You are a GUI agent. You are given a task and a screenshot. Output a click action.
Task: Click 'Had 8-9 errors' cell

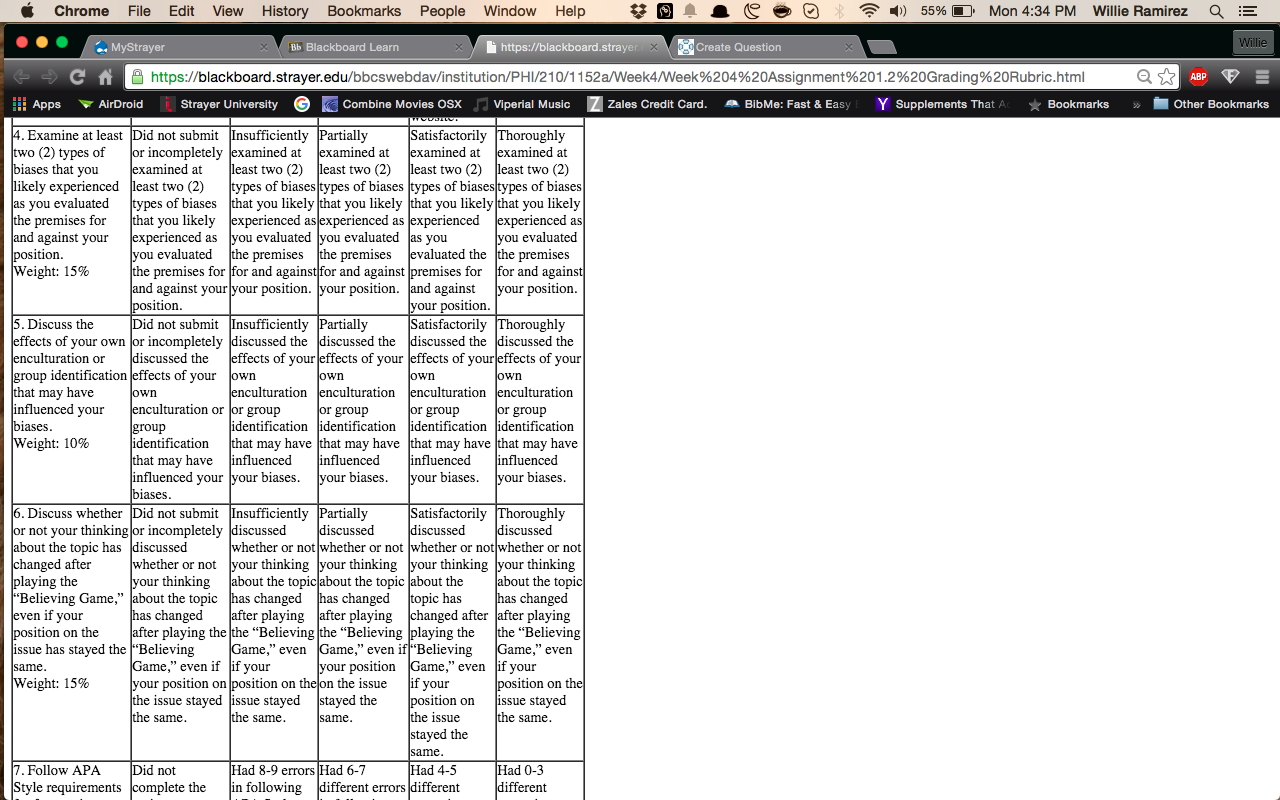click(x=274, y=780)
